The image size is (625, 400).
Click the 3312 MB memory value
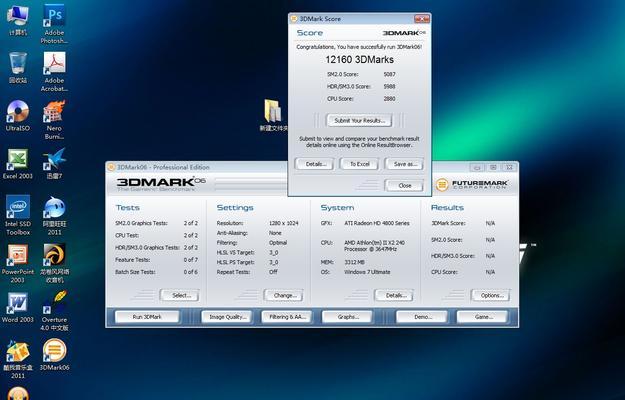coord(354,262)
